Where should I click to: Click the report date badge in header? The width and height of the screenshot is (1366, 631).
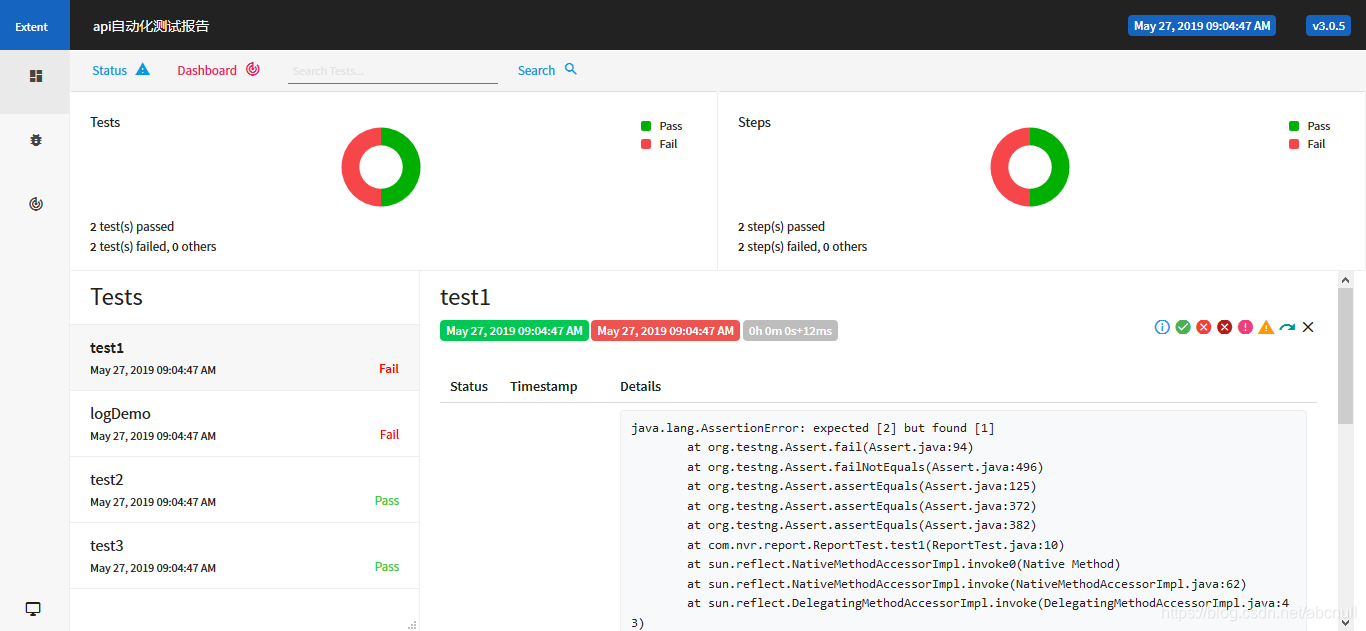coord(1202,26)
